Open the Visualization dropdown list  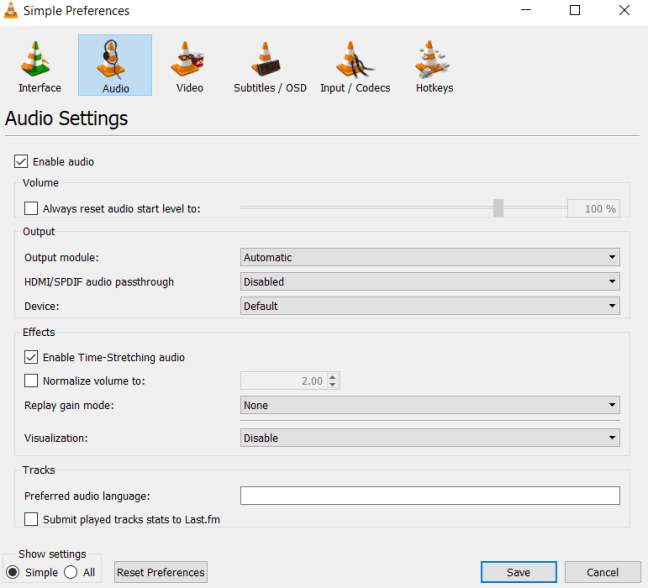430,438
